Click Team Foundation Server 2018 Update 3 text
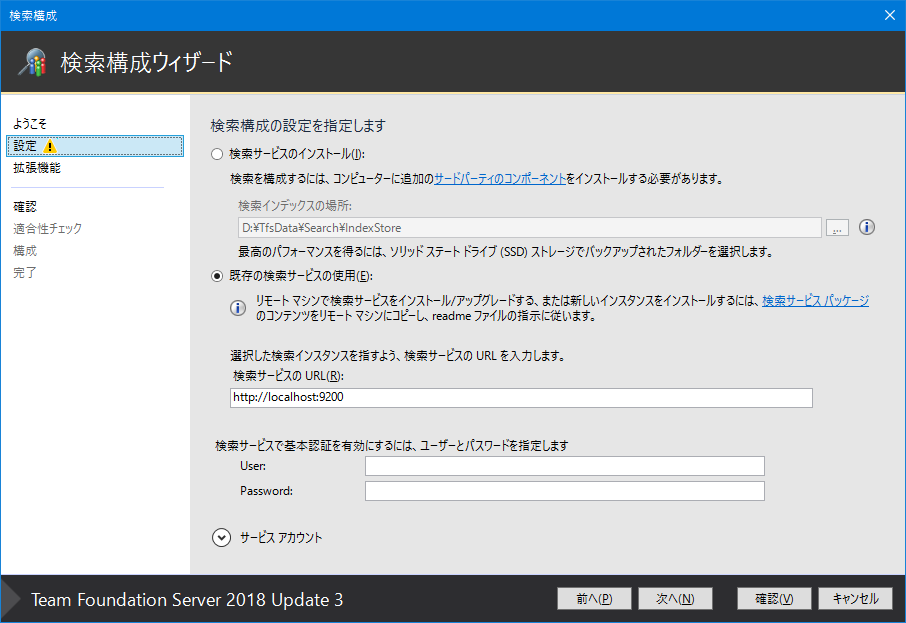Image resolution: width=906 pixels, height=623 pixels. click(187, 600)
